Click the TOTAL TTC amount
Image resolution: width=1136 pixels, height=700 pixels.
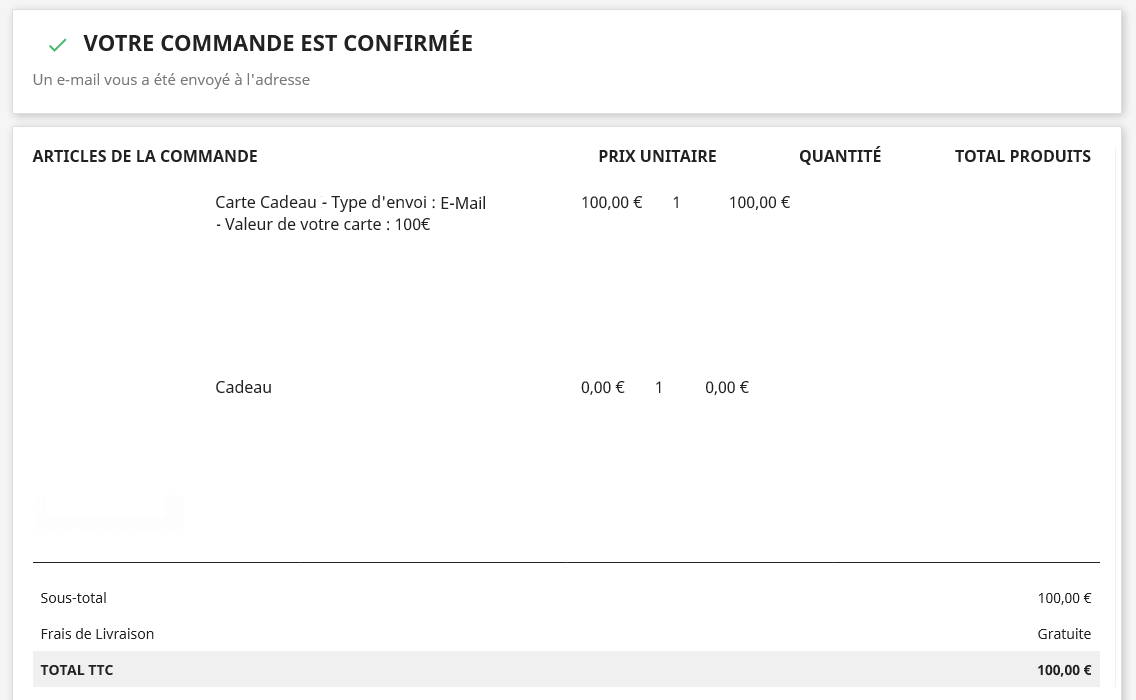point(1064,670)
